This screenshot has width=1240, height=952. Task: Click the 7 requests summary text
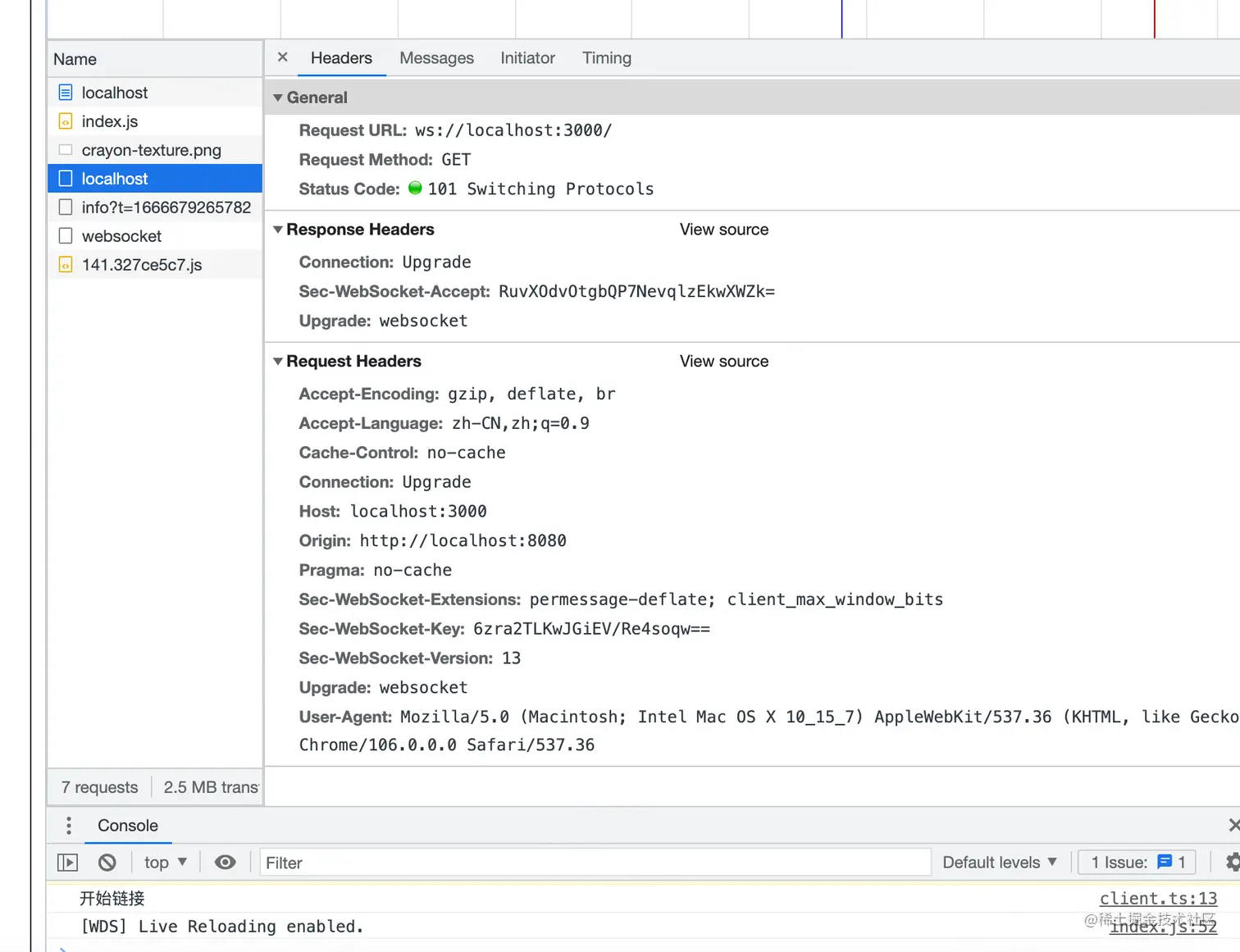[100, 787]
